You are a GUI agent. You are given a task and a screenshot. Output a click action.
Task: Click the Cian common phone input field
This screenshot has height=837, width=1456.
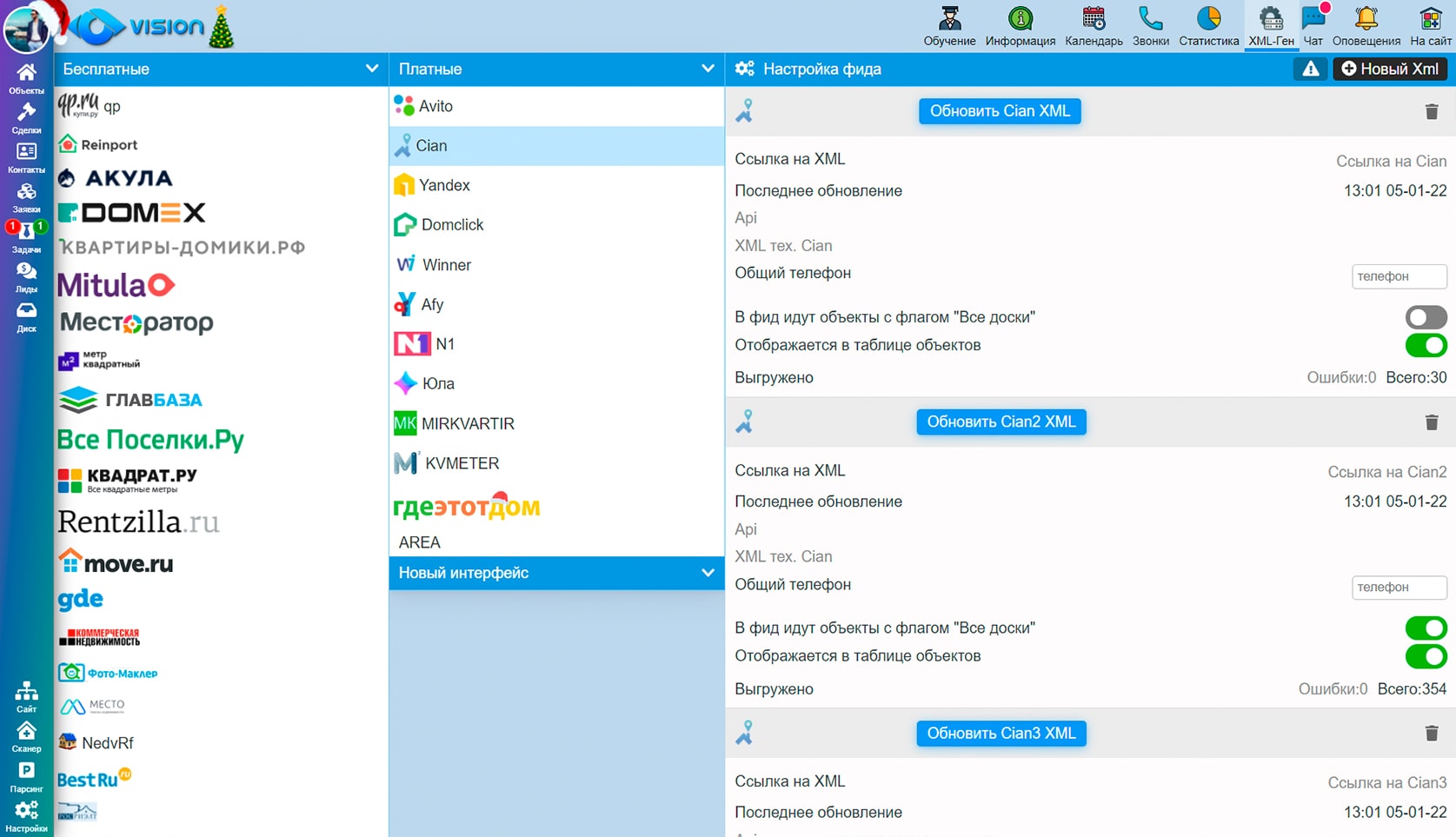tap(1398, 276)
